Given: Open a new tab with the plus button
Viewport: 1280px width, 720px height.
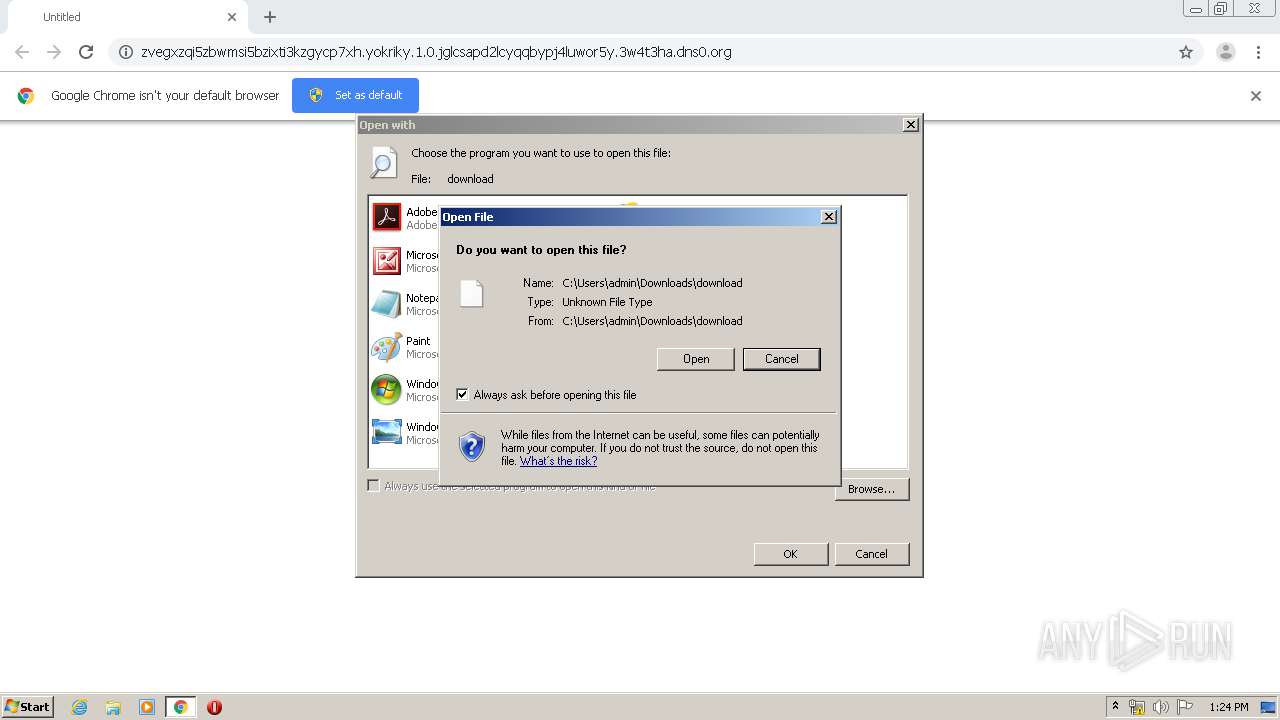Looking at the screenshot, I should tap(270, 17).
